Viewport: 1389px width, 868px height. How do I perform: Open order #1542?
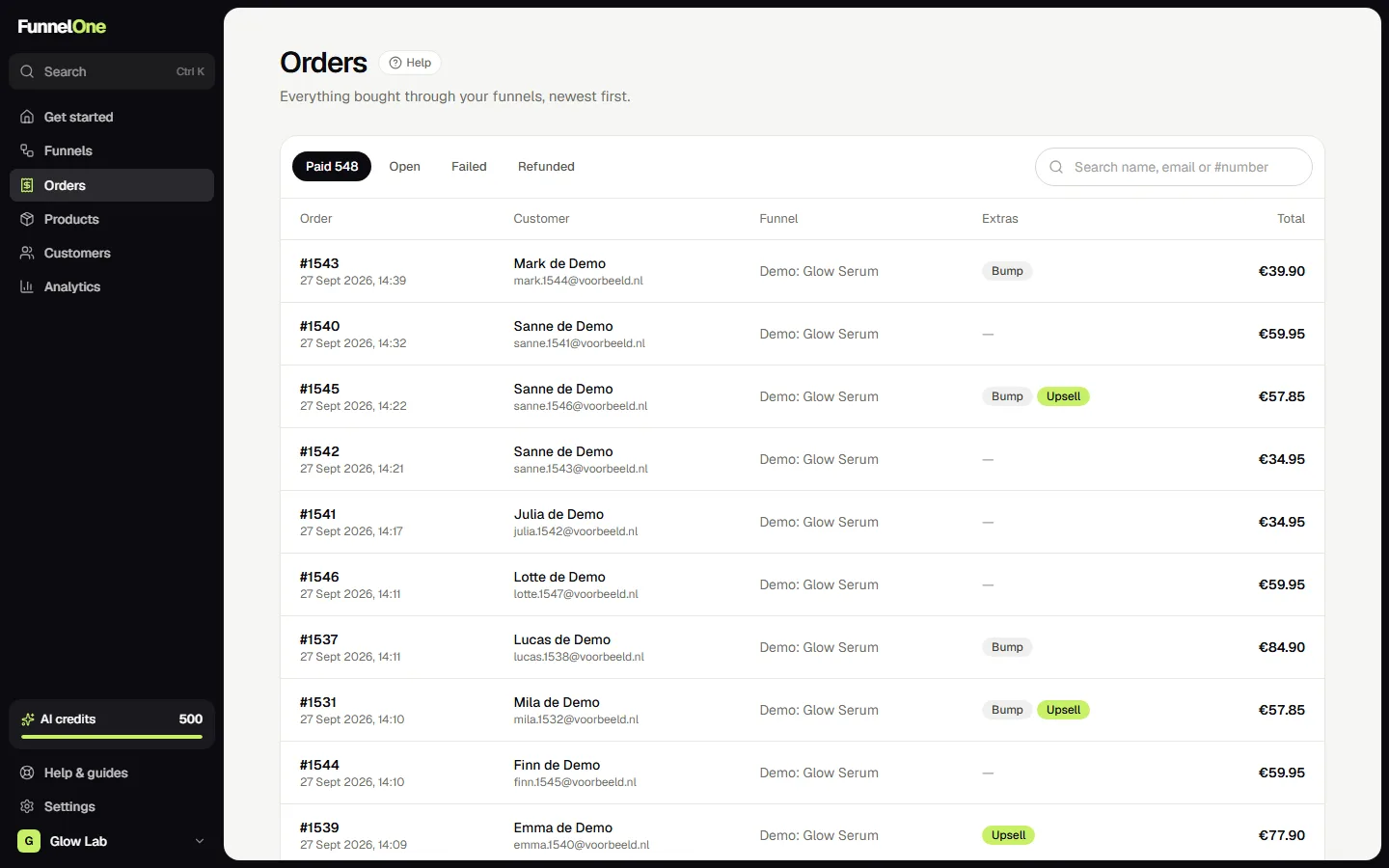319,451
